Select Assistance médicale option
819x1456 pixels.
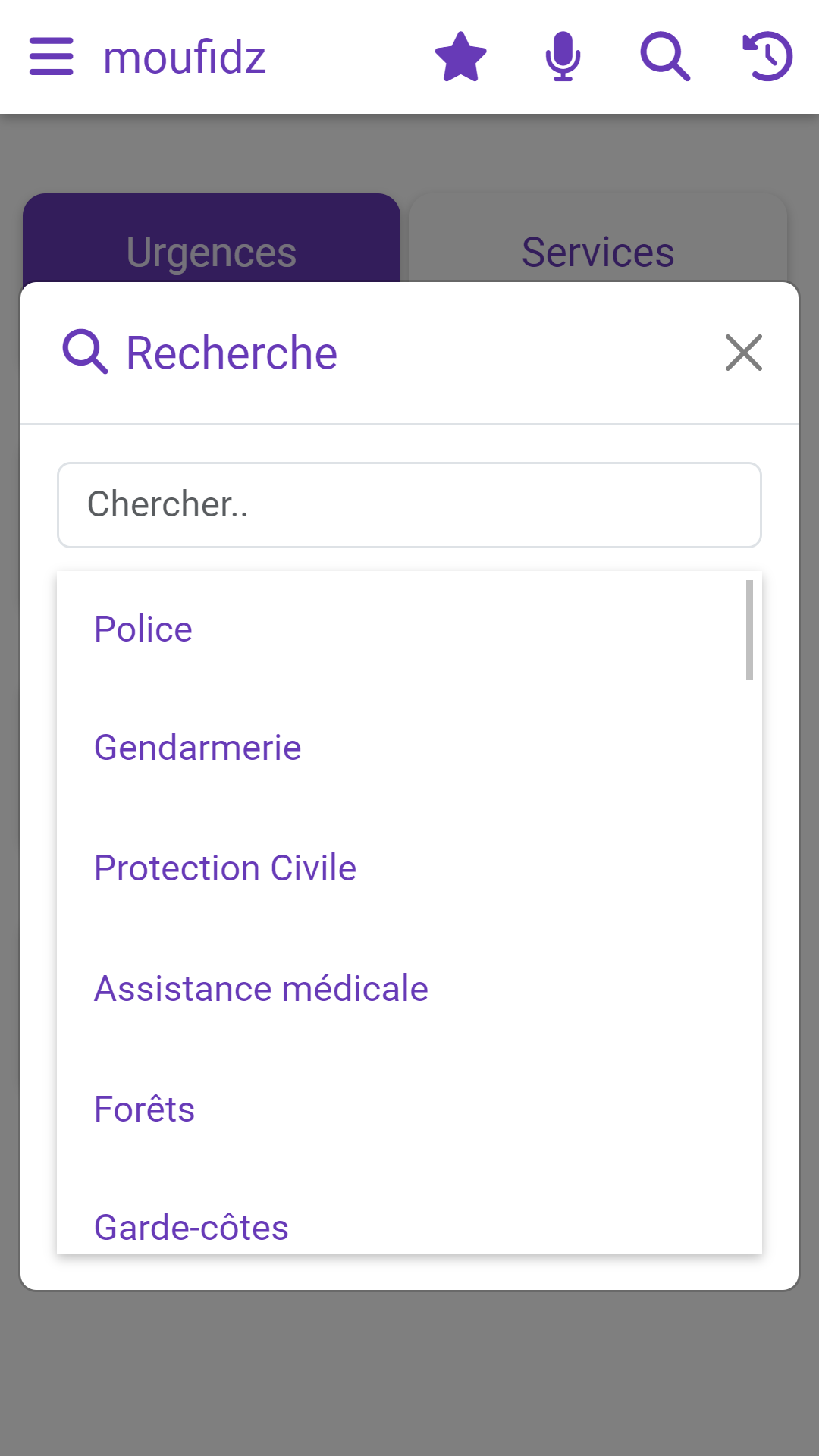pyautogui.click(x=261, y=989)
